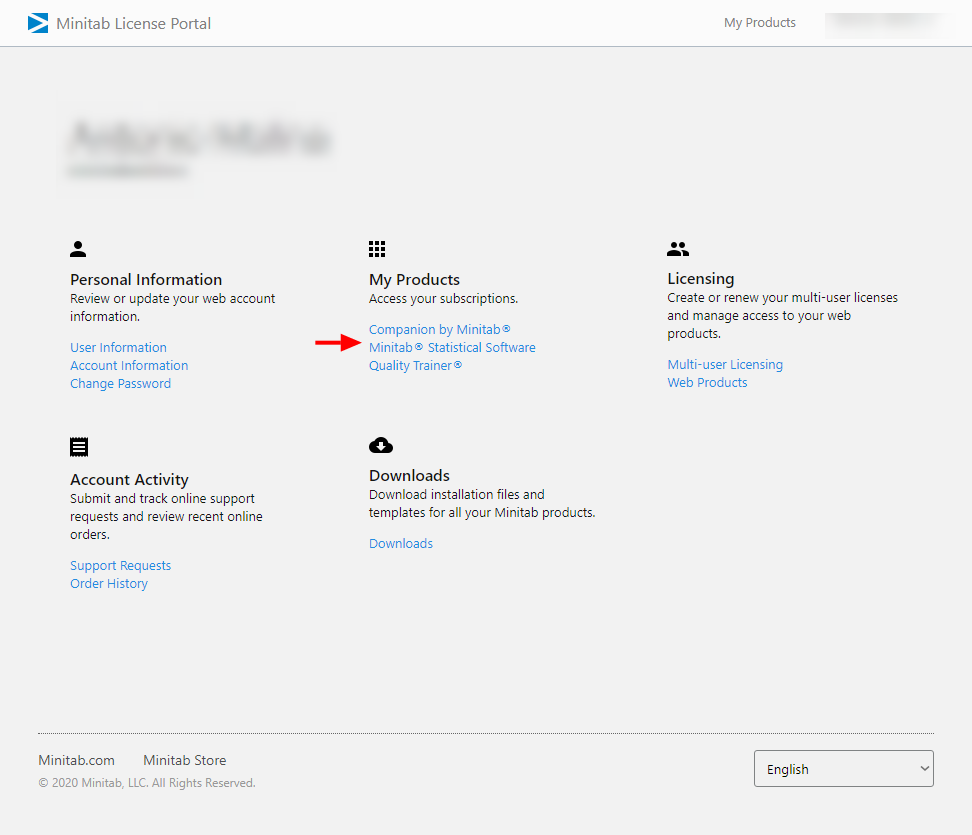View Support Requests
Screen dimensions: 972x835
120,566
